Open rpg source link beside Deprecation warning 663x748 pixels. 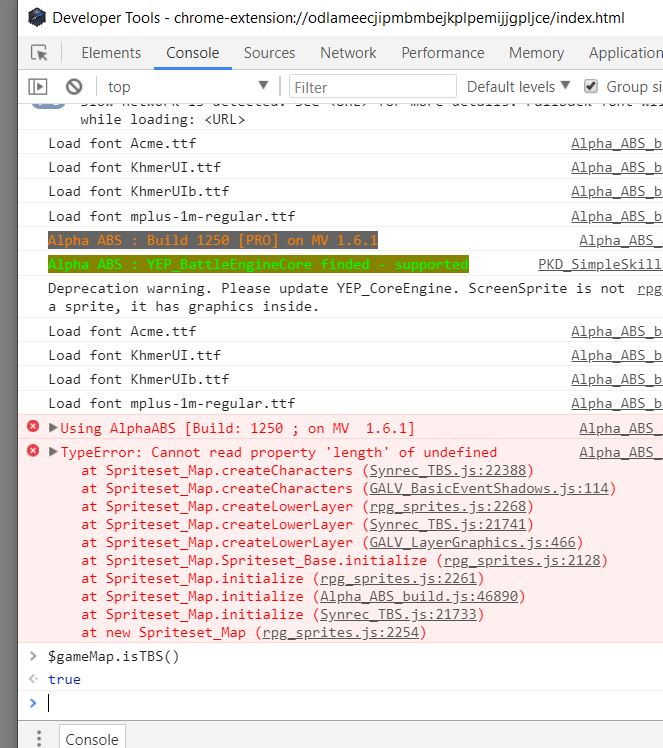tap(650, 289)
